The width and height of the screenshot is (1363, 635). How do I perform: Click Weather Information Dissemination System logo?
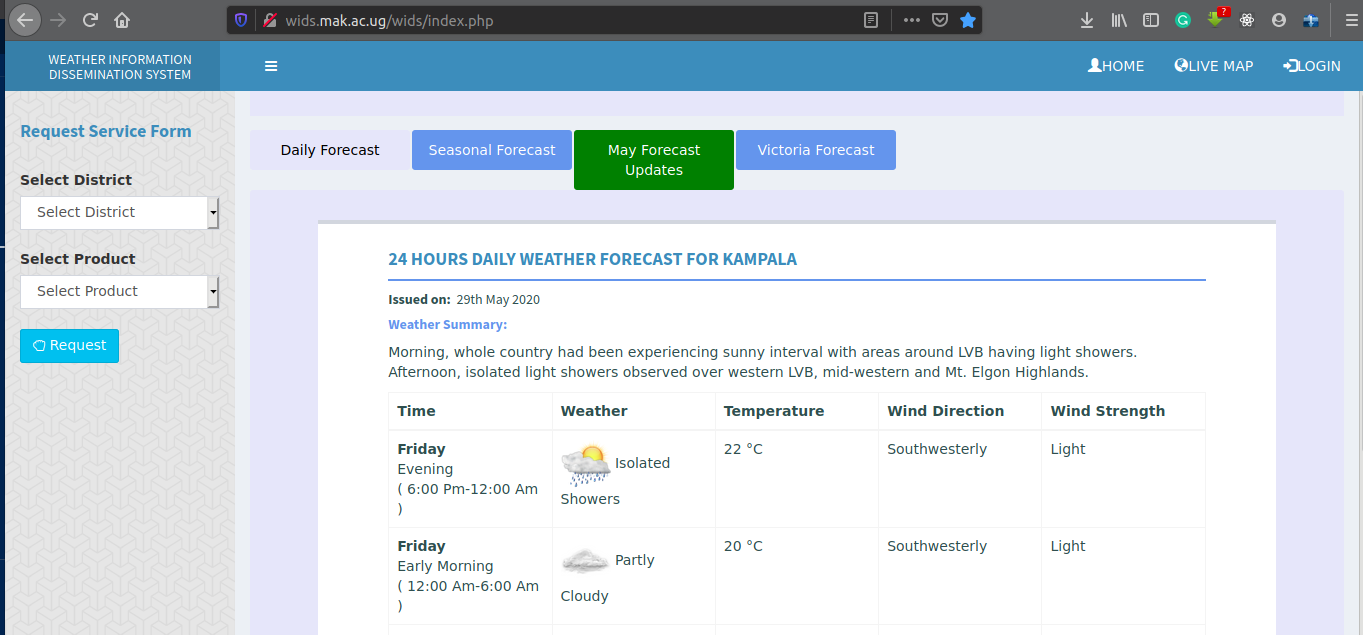(x=120, y=67)
